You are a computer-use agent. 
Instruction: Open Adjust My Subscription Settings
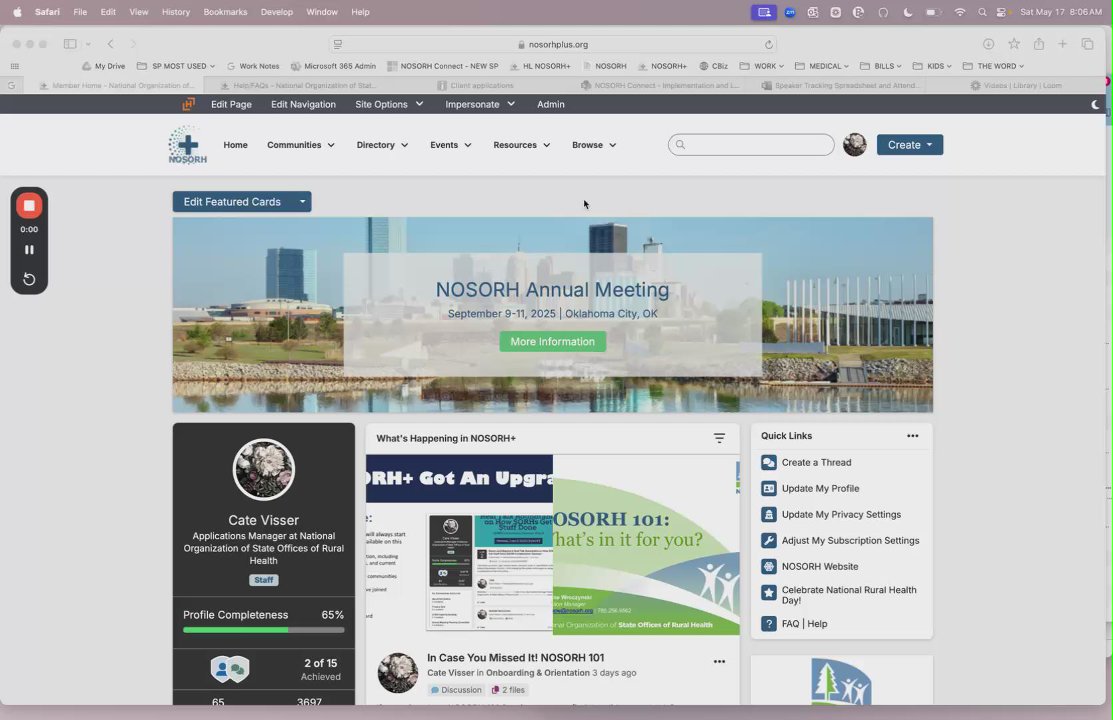pyautogui.click(x=850, y=540)
